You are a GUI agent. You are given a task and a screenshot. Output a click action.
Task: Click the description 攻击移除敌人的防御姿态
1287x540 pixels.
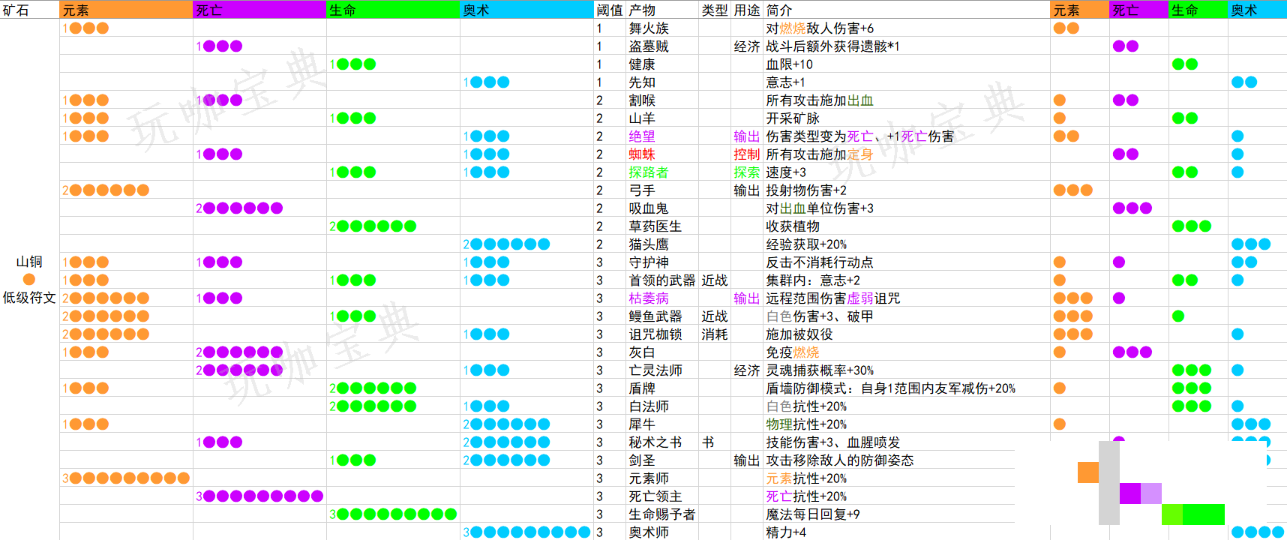pos(840,460)
